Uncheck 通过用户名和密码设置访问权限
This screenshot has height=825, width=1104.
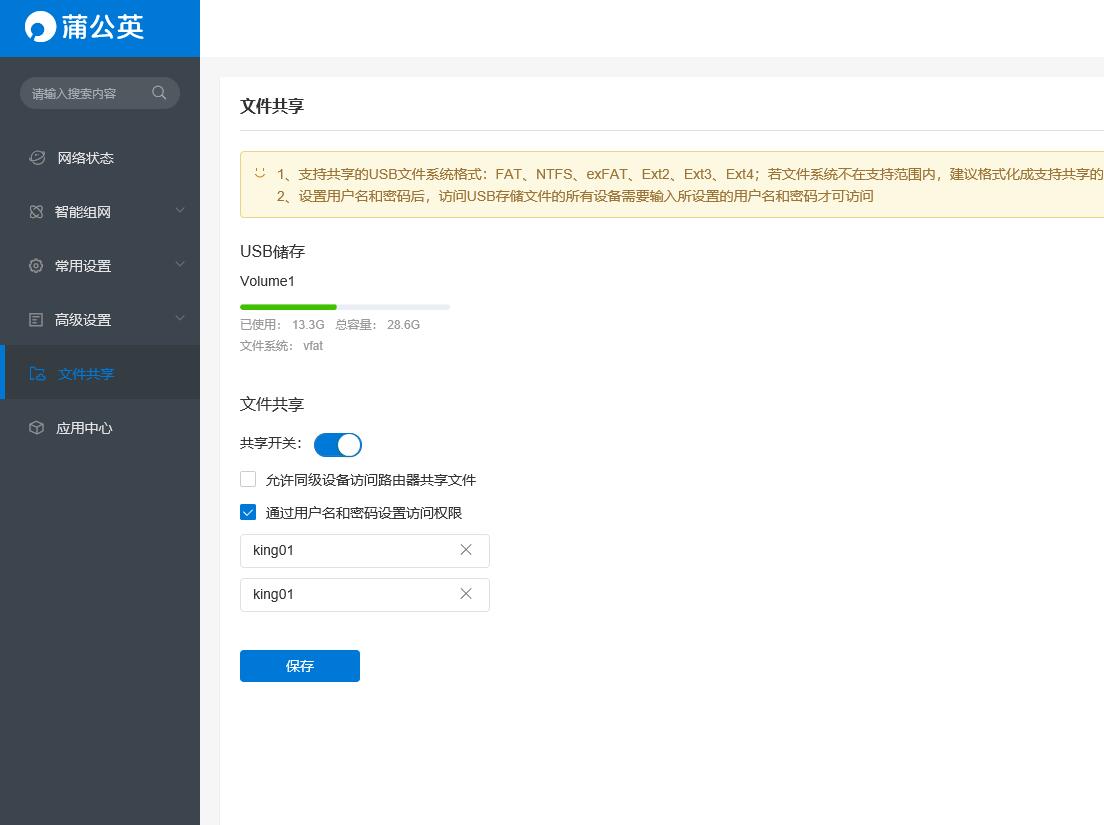pyautogui.click(x=248, y=512)
